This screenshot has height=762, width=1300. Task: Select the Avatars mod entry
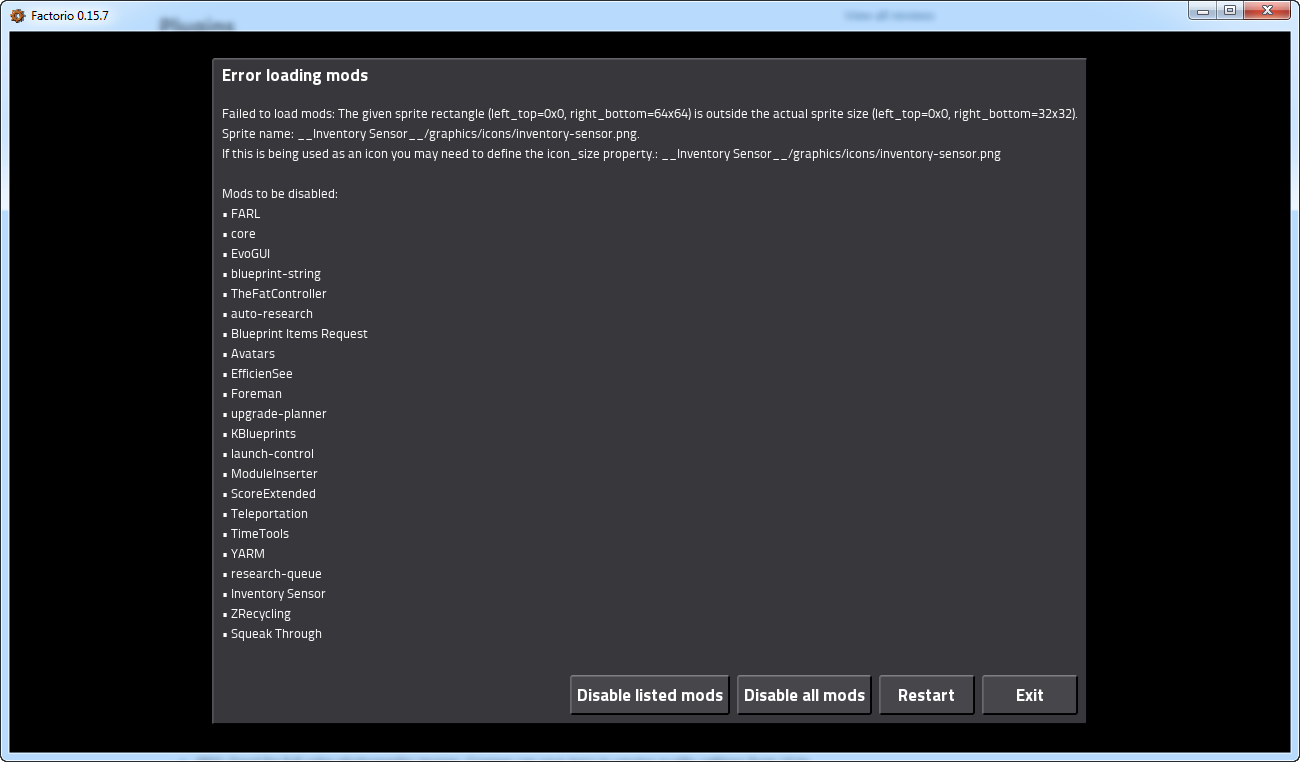253,354
